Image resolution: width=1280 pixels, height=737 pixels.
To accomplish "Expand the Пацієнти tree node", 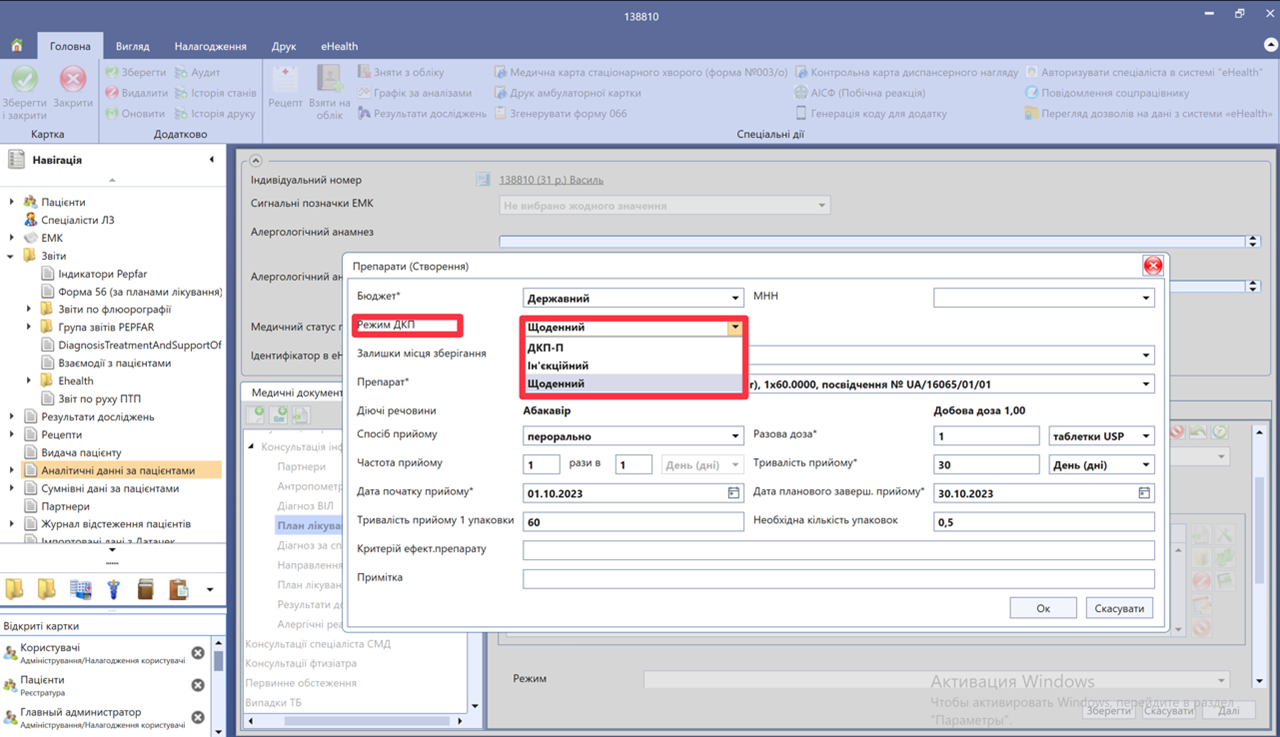I will coord(12,202).
